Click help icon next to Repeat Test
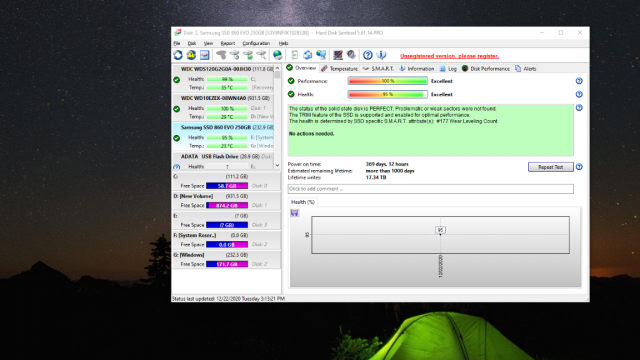The width and height of the screenshot is (640, 360). point(579,167)
